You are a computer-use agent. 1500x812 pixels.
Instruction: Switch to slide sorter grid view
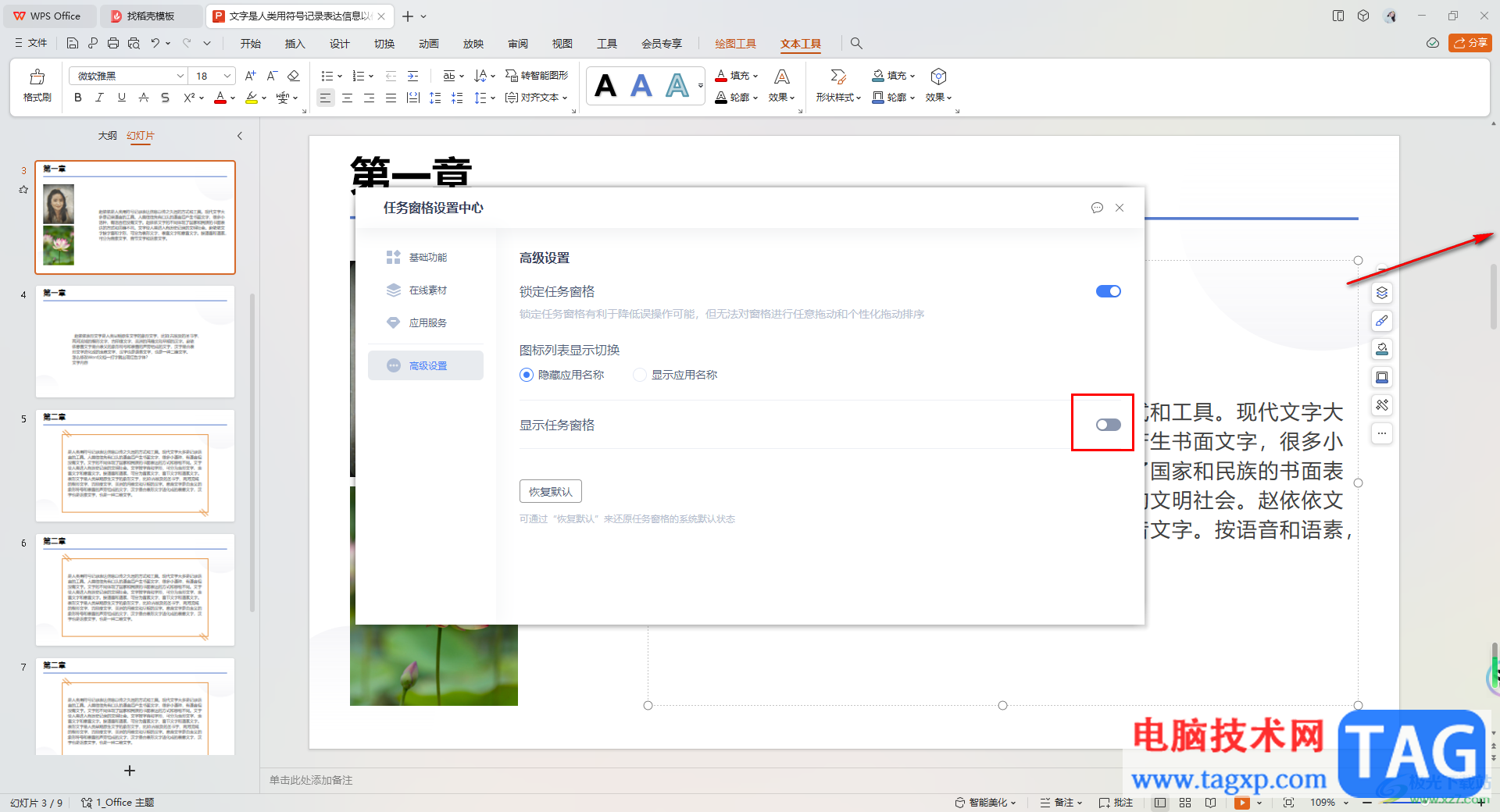[x=1185, y=803]
